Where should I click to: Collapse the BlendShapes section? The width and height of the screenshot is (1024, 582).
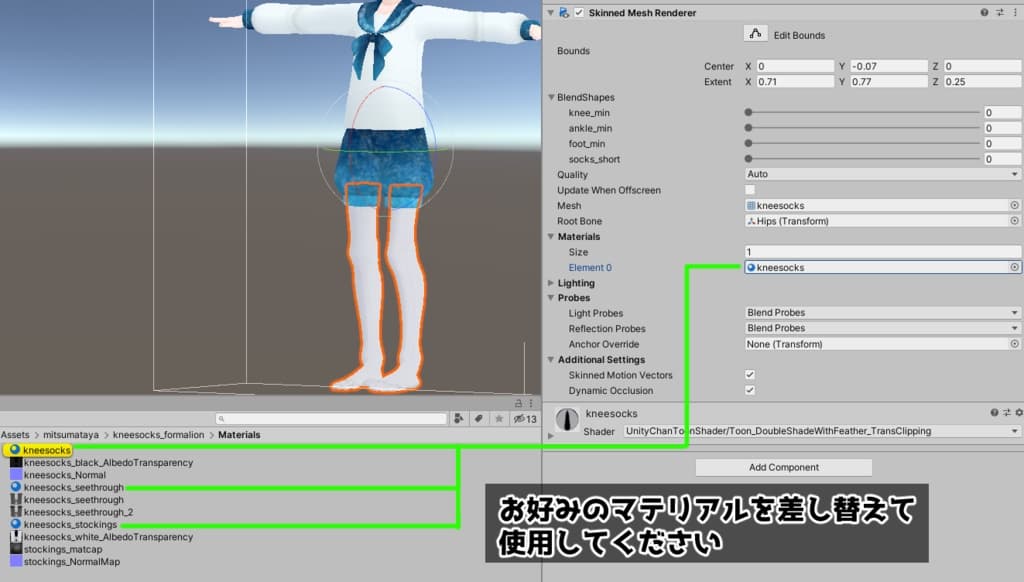pos(553,97)
